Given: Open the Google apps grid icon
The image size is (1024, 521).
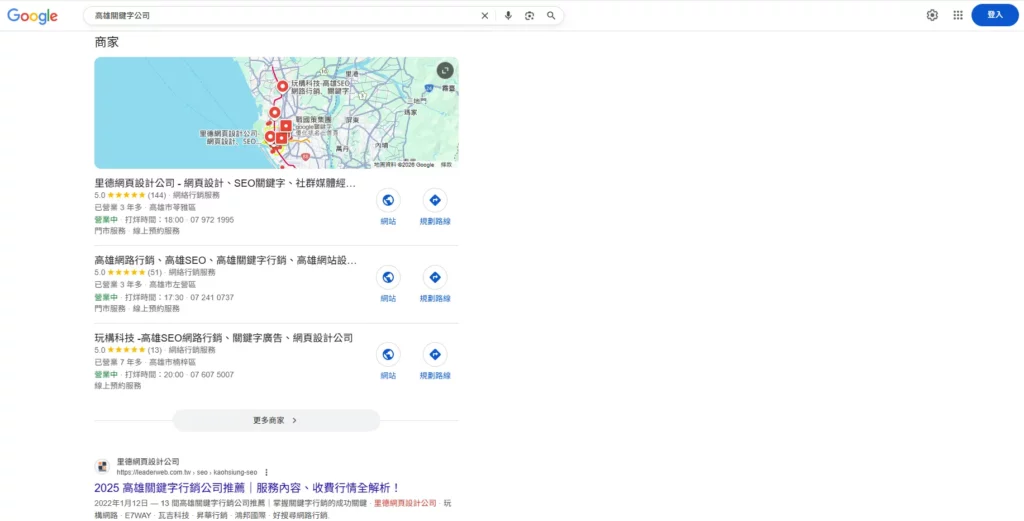Looking at the screenshot, I should click(958, 15).
